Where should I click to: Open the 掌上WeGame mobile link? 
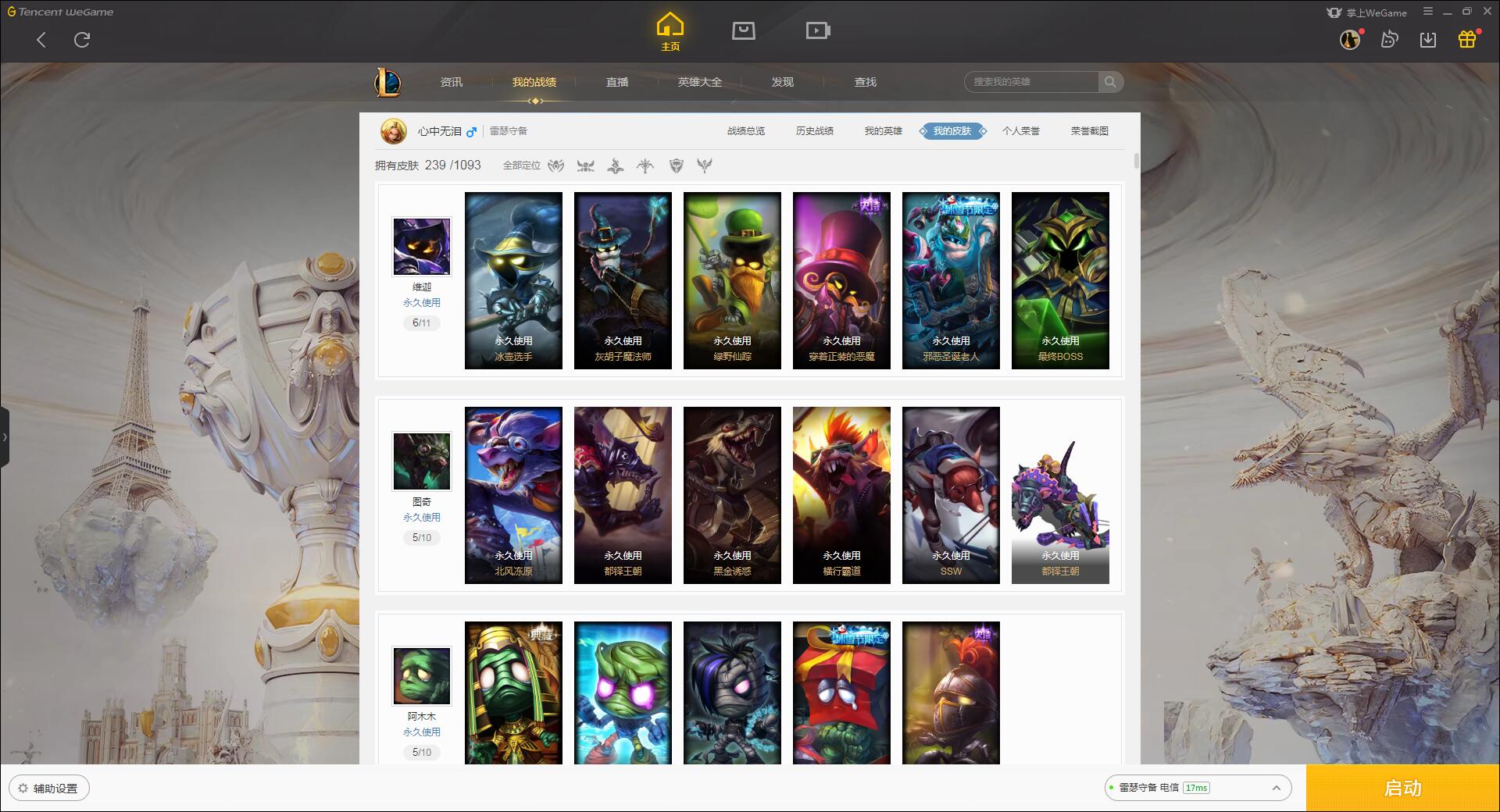1367,12
